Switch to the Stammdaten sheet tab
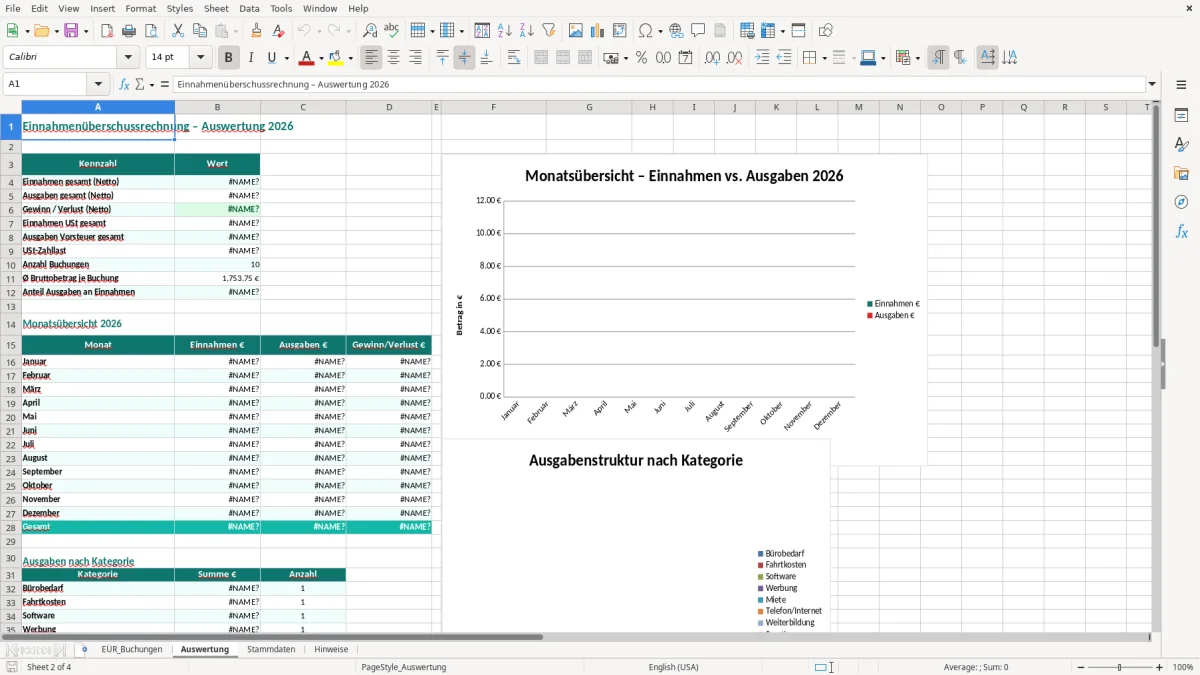Screen dimensions: 1200x675 point(271,649)
